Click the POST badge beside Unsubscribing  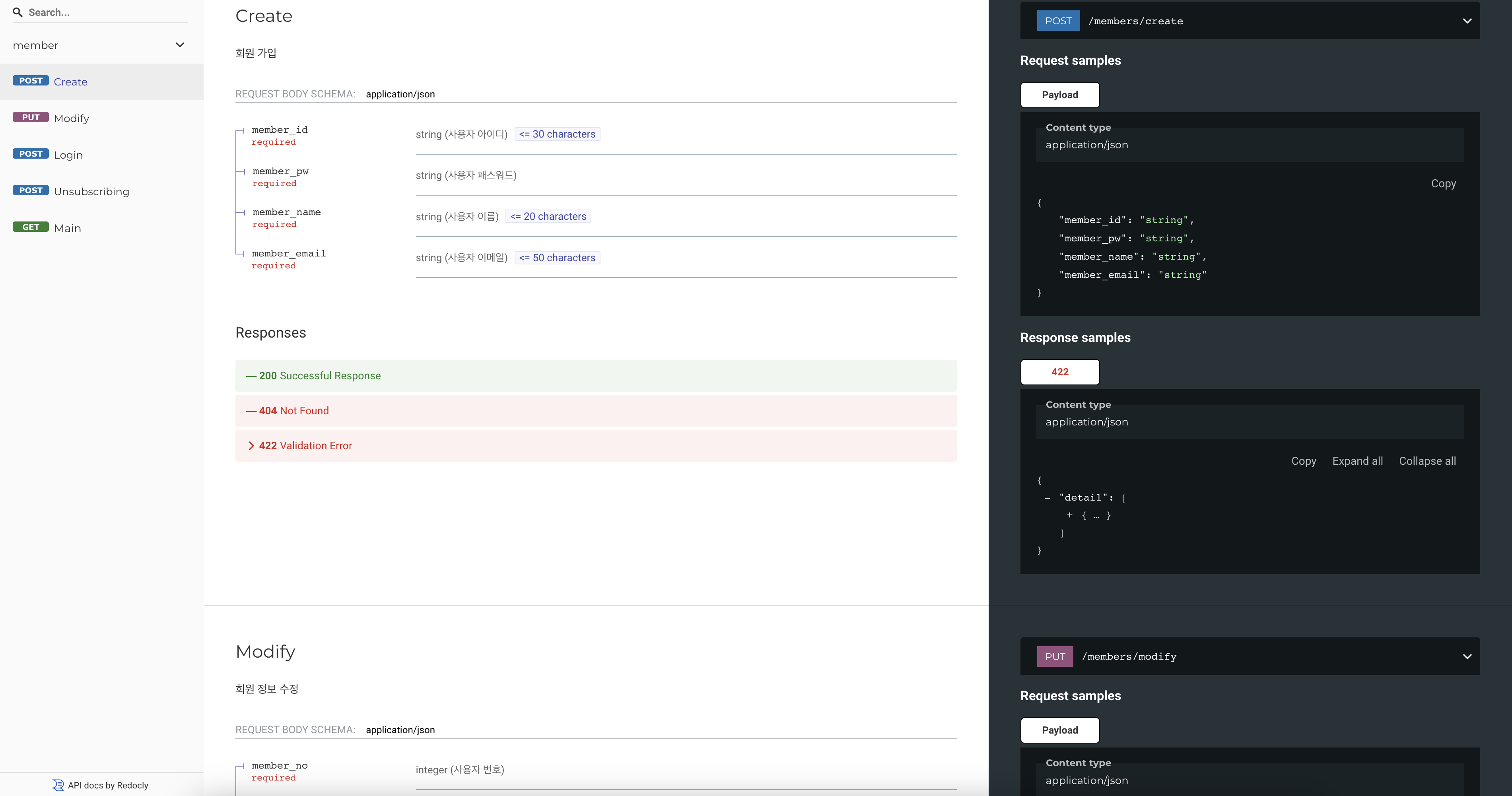pyautogui.click(x=31, y=190)
